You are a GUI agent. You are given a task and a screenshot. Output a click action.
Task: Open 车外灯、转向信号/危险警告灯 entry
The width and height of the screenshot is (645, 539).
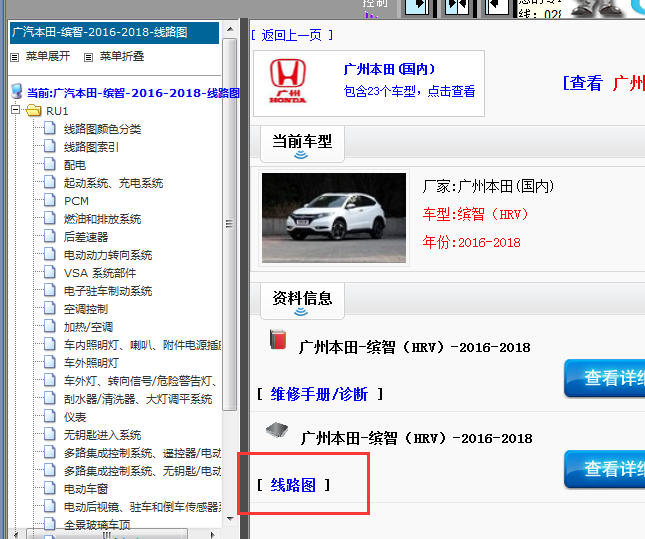point(141,381)
